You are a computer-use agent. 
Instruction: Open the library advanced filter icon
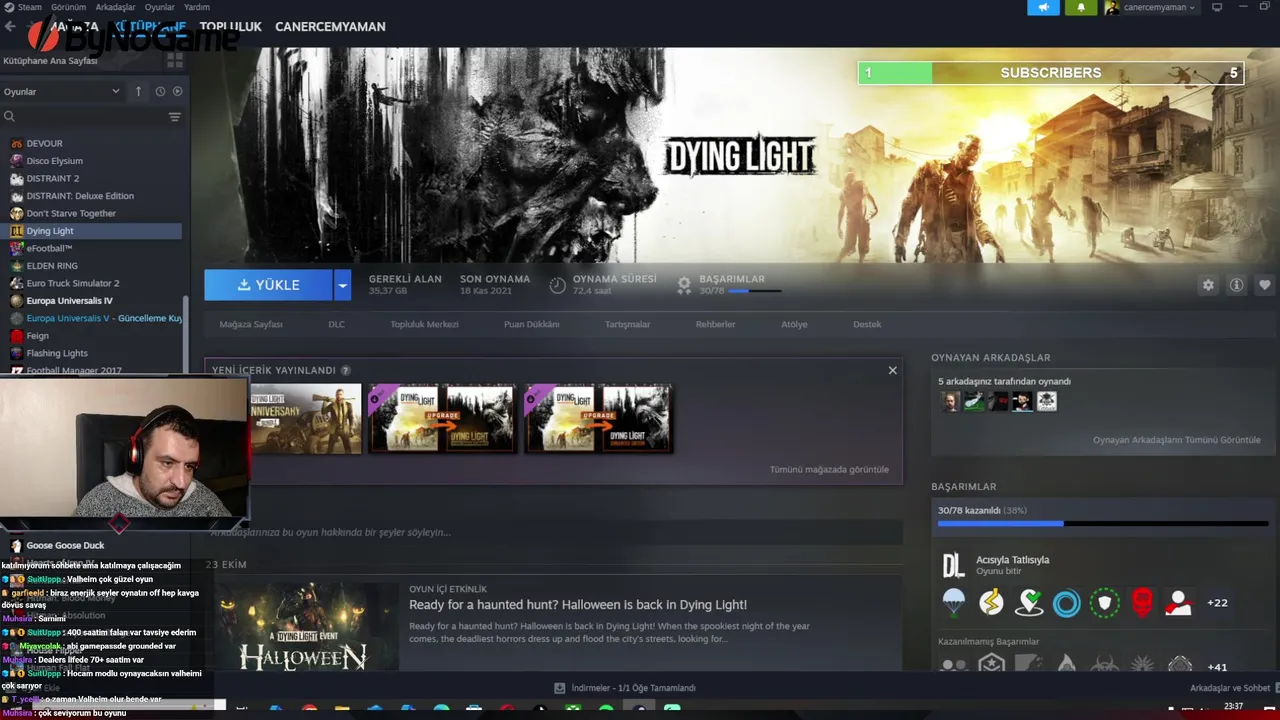(x=175, y=117)
